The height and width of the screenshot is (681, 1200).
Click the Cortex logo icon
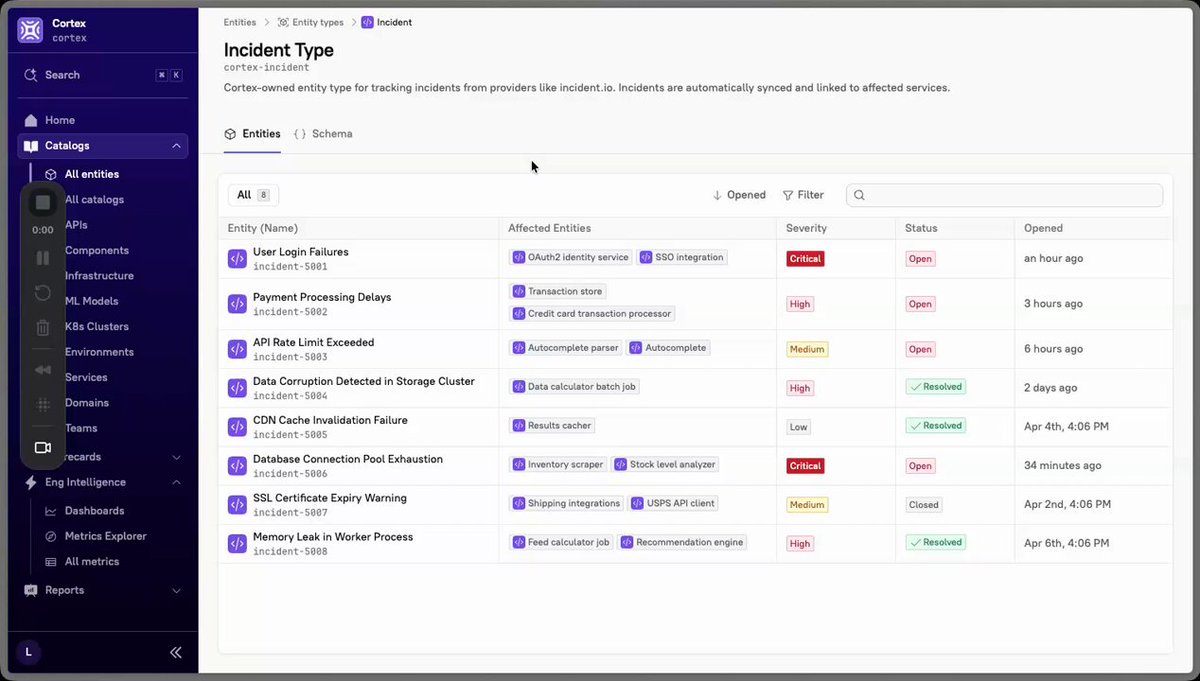pyautogui.click(x=31, y=31)
